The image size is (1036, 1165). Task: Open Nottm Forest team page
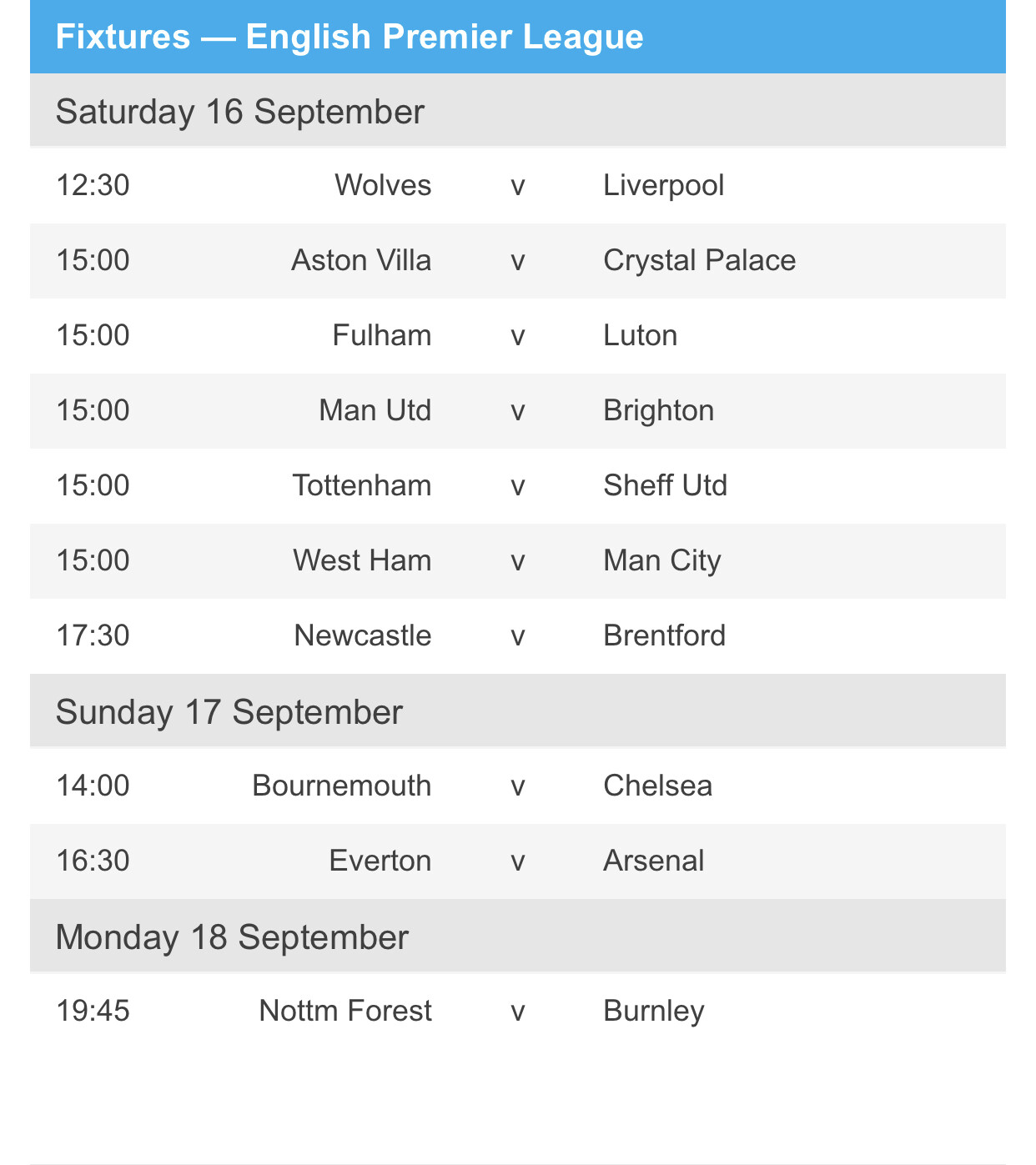[345, 1011]
